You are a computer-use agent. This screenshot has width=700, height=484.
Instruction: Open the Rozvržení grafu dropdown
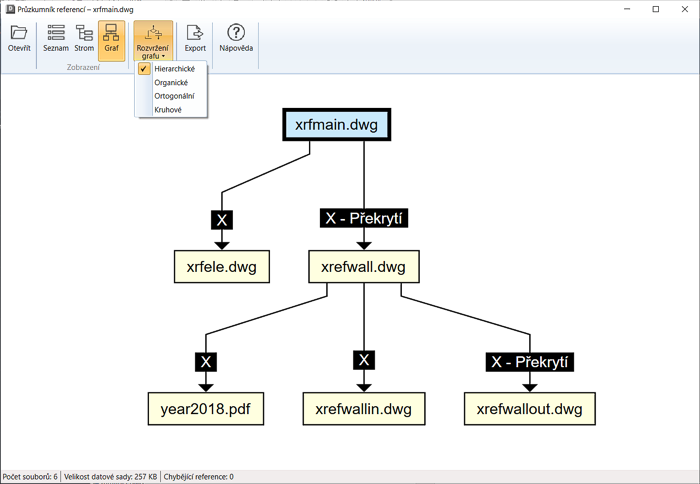(153, 40)
